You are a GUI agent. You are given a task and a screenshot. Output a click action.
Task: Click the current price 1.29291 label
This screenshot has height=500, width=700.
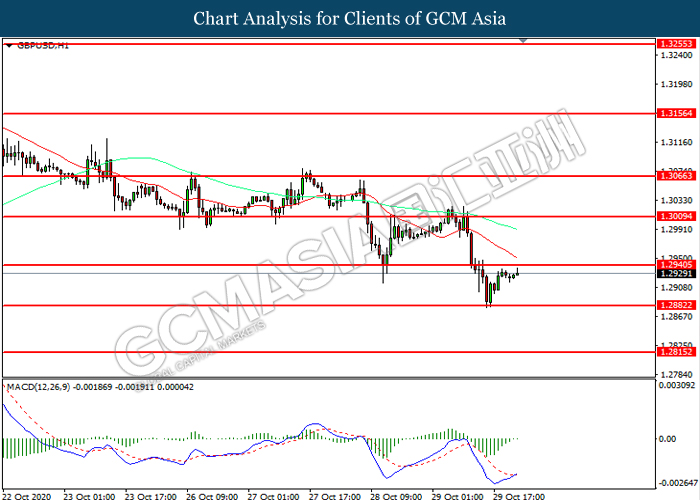point(676,274)
